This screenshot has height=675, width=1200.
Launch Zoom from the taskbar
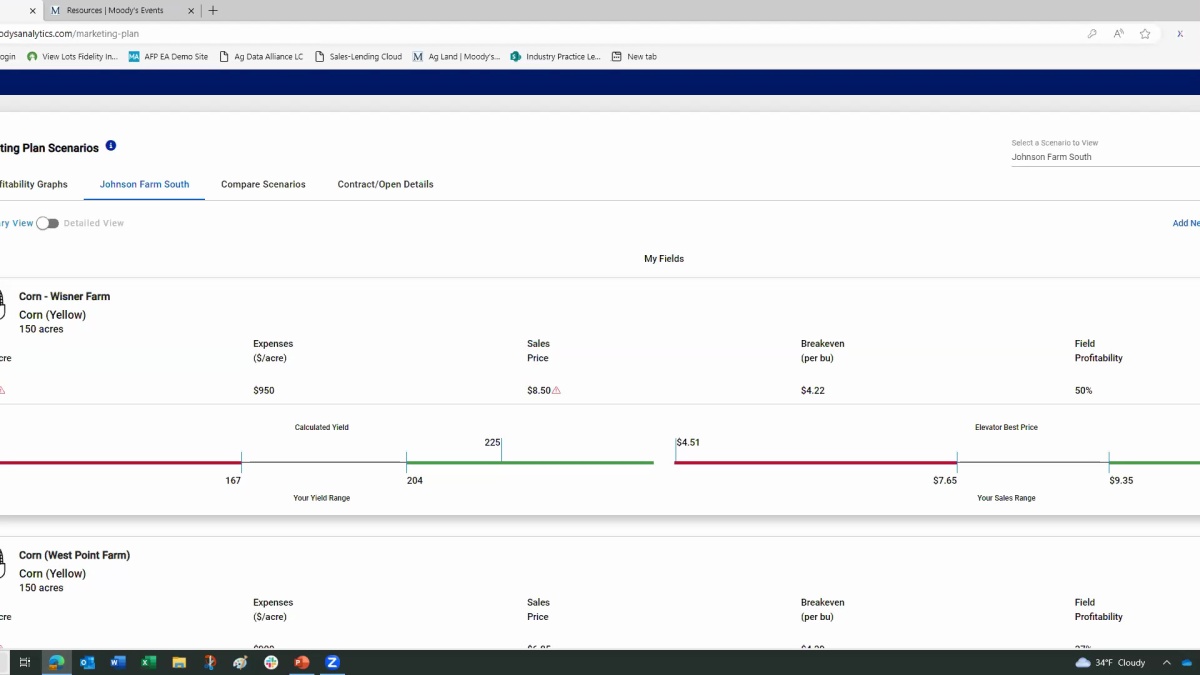pos(332,662)
